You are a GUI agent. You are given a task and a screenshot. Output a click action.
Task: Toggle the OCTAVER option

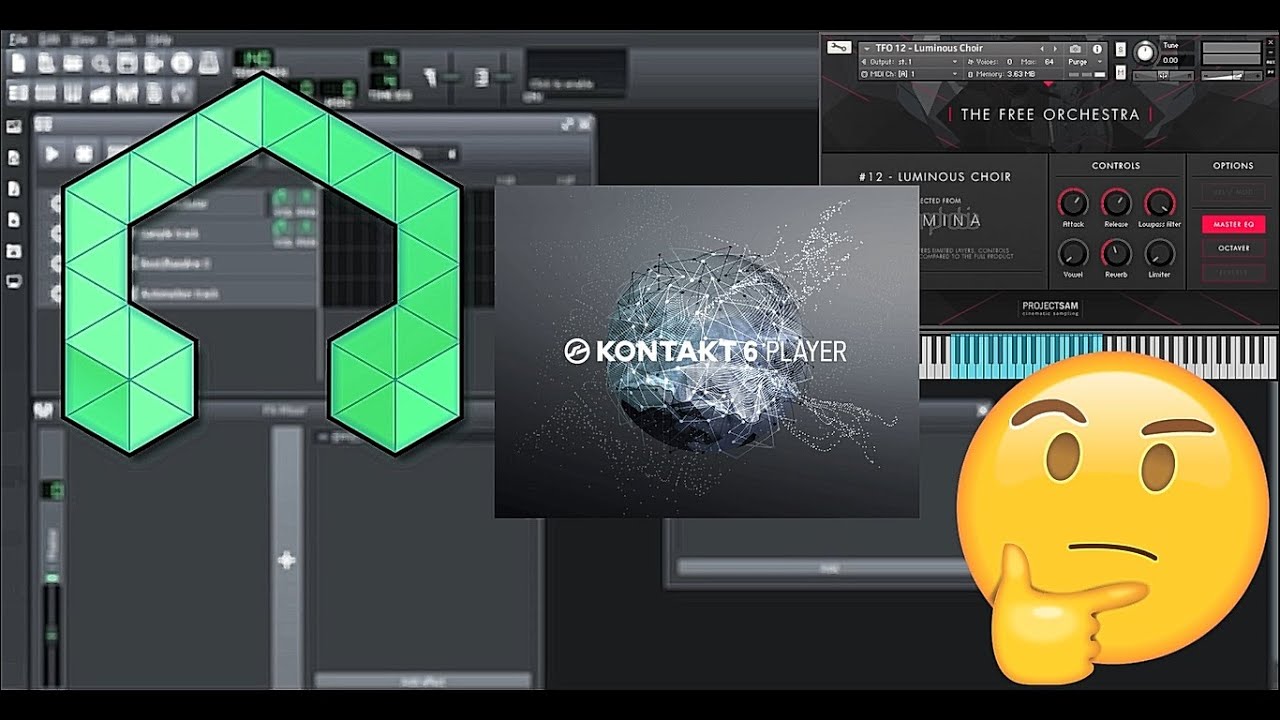coord(1233,248)
